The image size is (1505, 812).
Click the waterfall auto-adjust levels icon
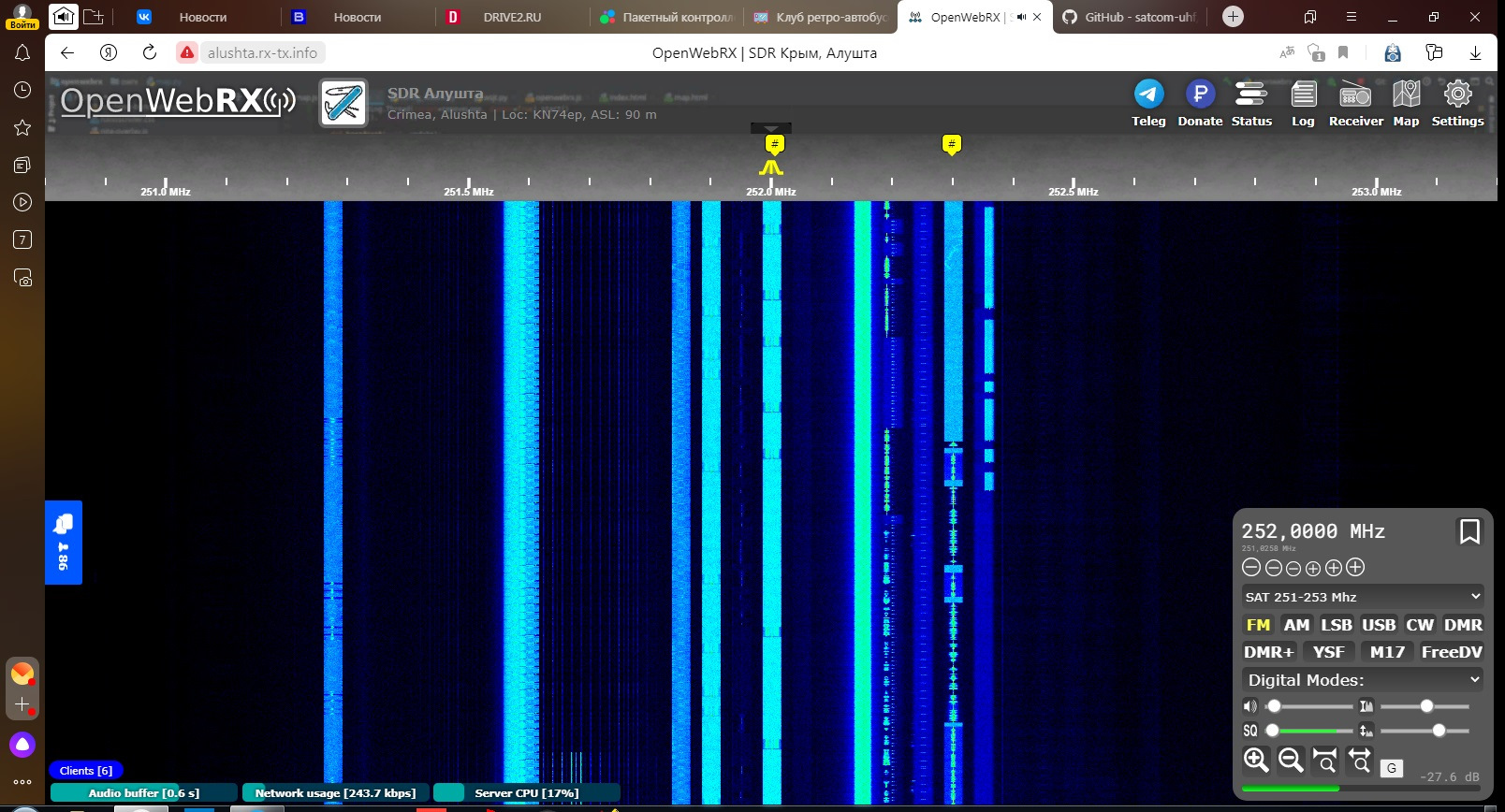[x=1366, y=706]
